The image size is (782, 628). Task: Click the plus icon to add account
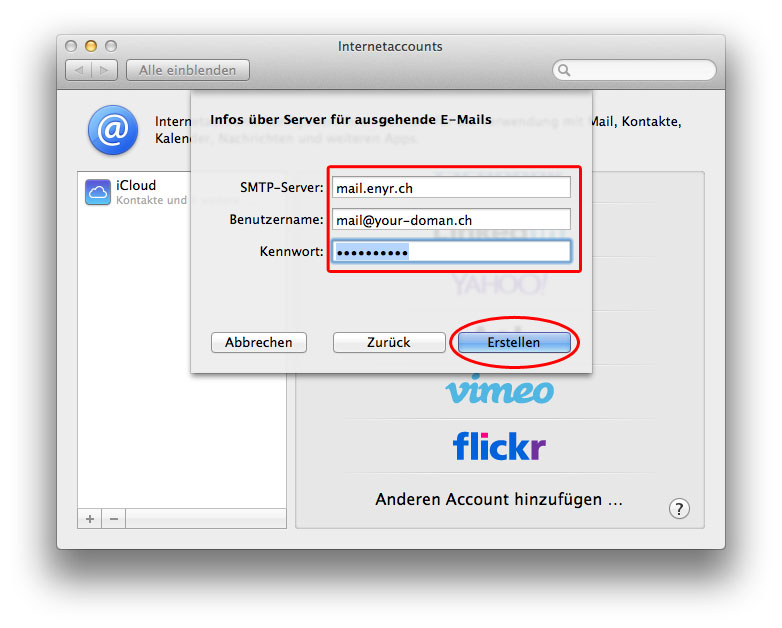pos(90,519)
